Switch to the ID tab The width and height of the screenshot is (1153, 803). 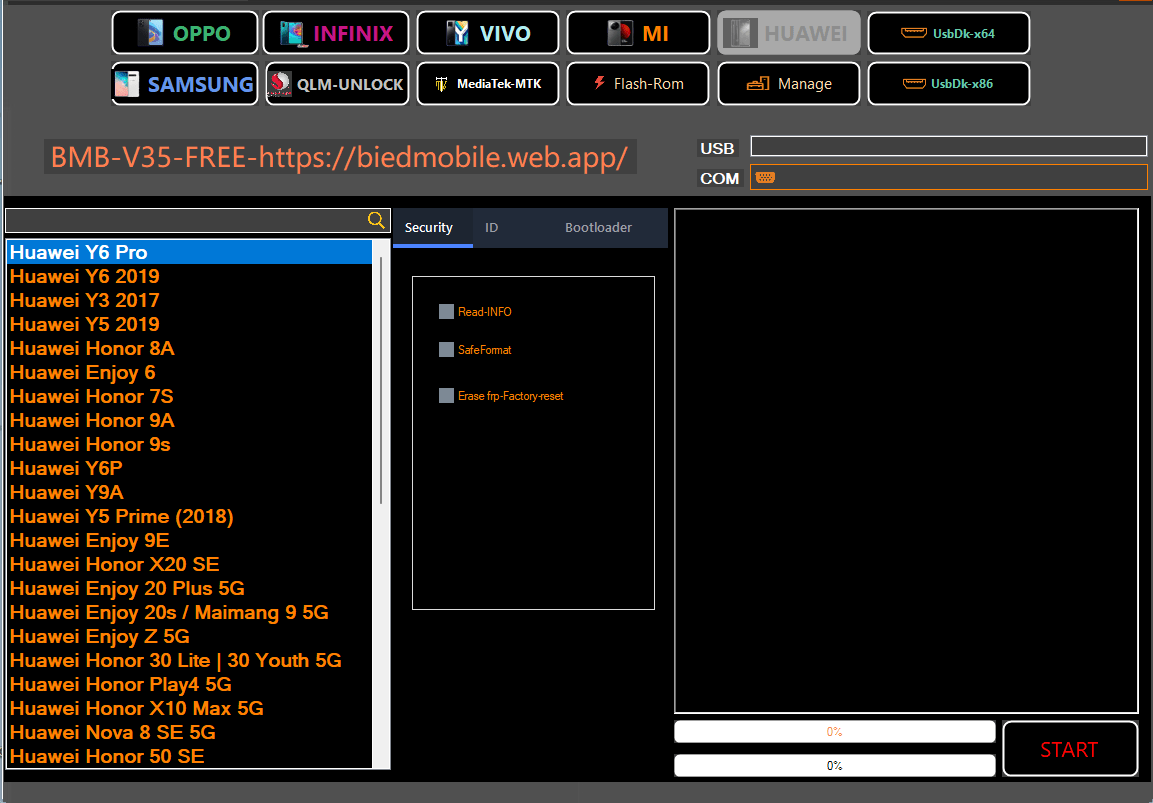(491, 227)
